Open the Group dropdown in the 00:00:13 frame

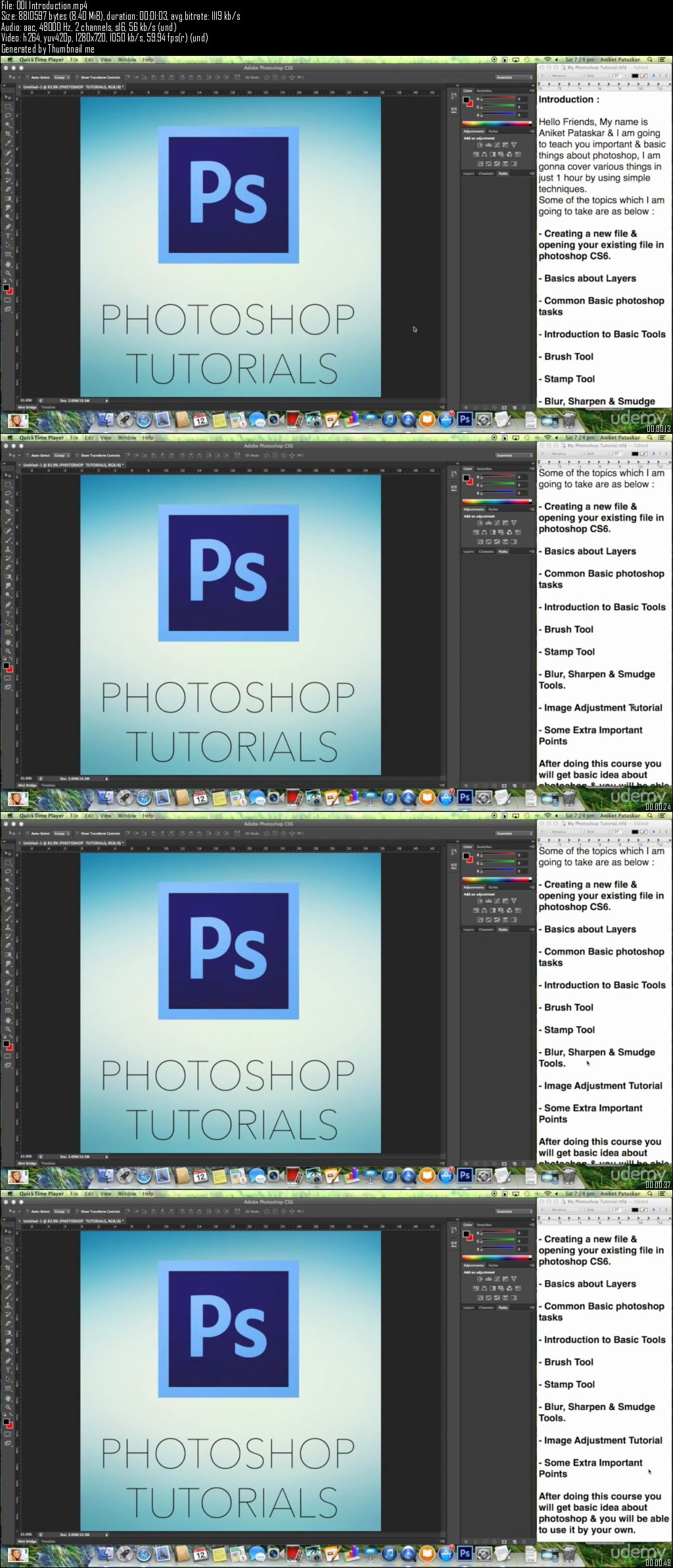pos(61,78)
